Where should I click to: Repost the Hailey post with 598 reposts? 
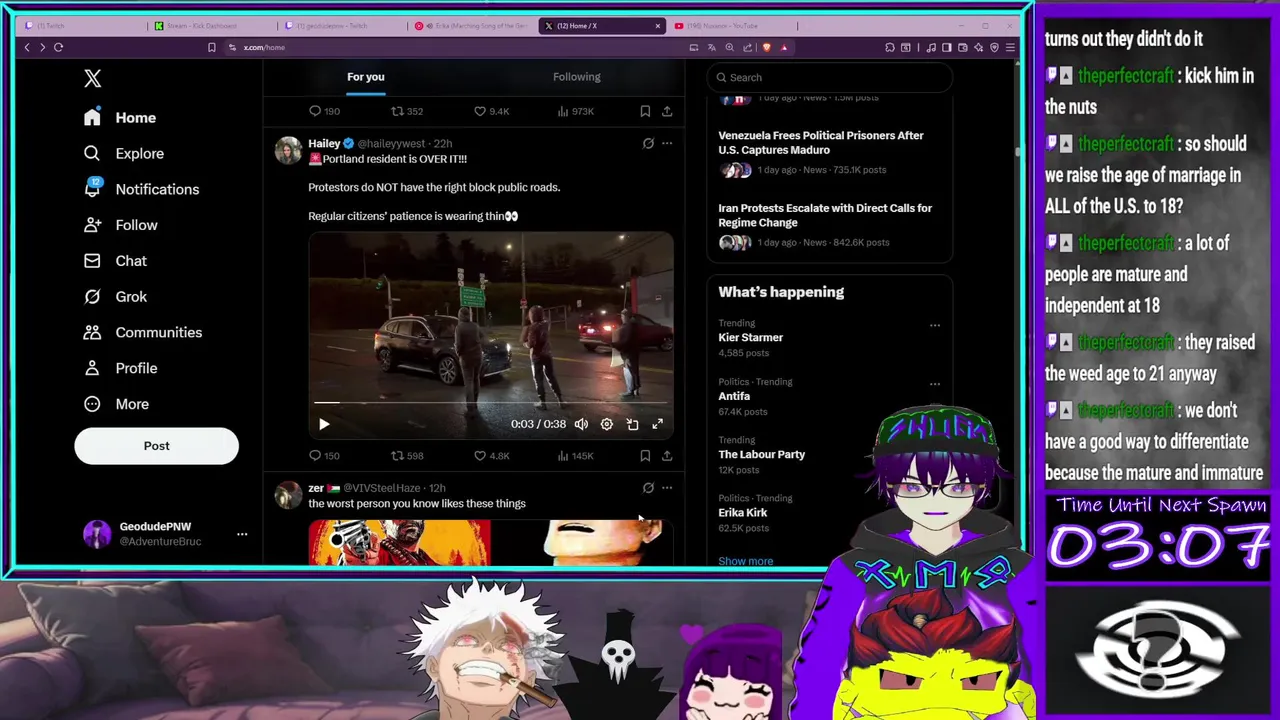[x=407, y=456]
